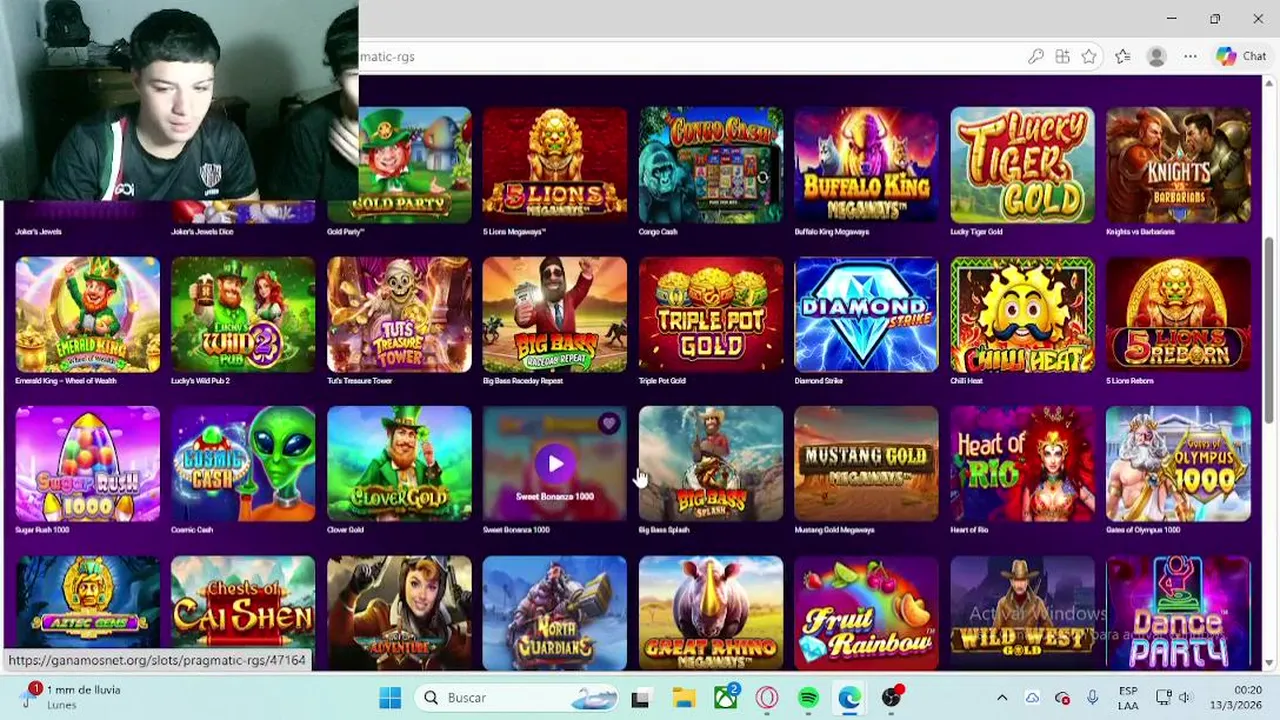1280x720 pixels.
Task: Add this page to favorites star
Action: (x=1089, y=57)
